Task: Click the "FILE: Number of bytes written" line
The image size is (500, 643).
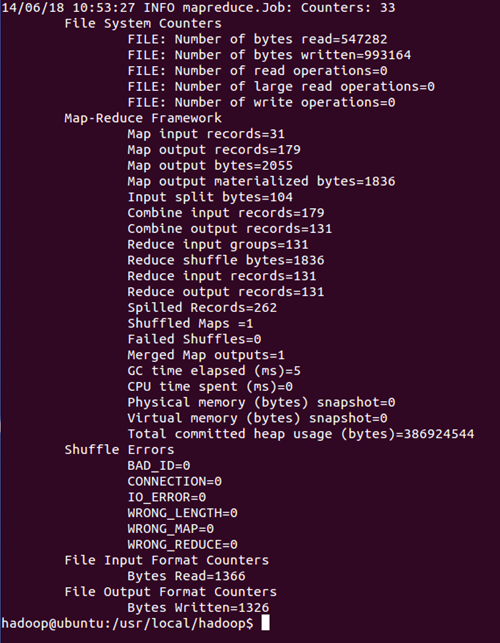Action: click(269, 55)
